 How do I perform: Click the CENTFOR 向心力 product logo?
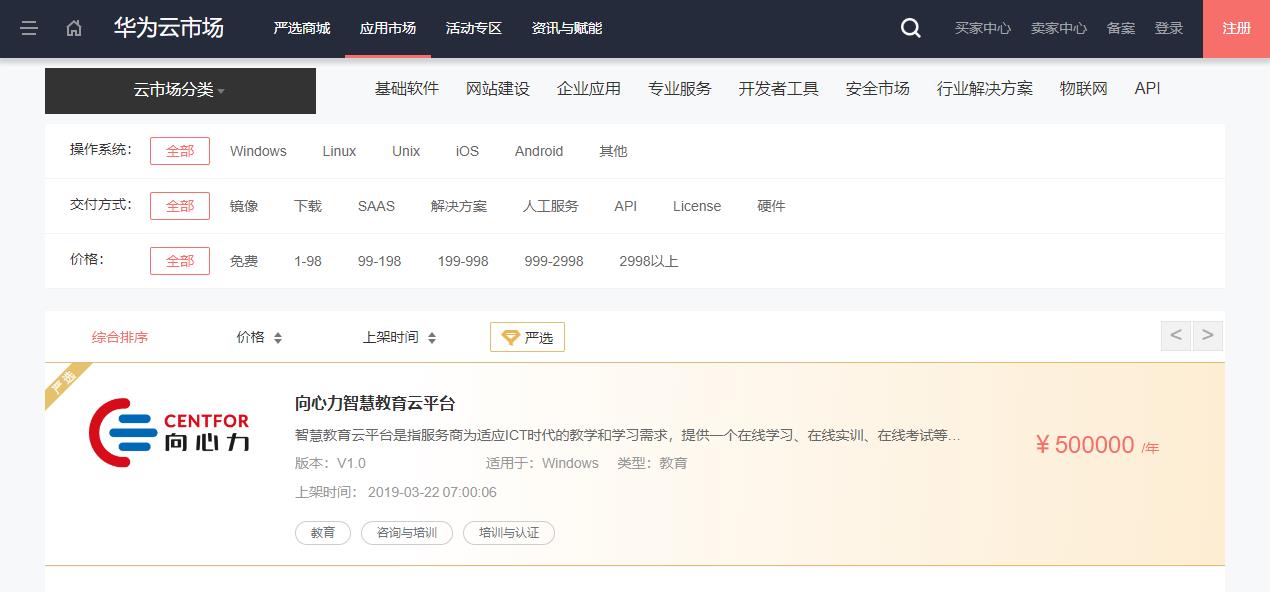pos(169,432)
